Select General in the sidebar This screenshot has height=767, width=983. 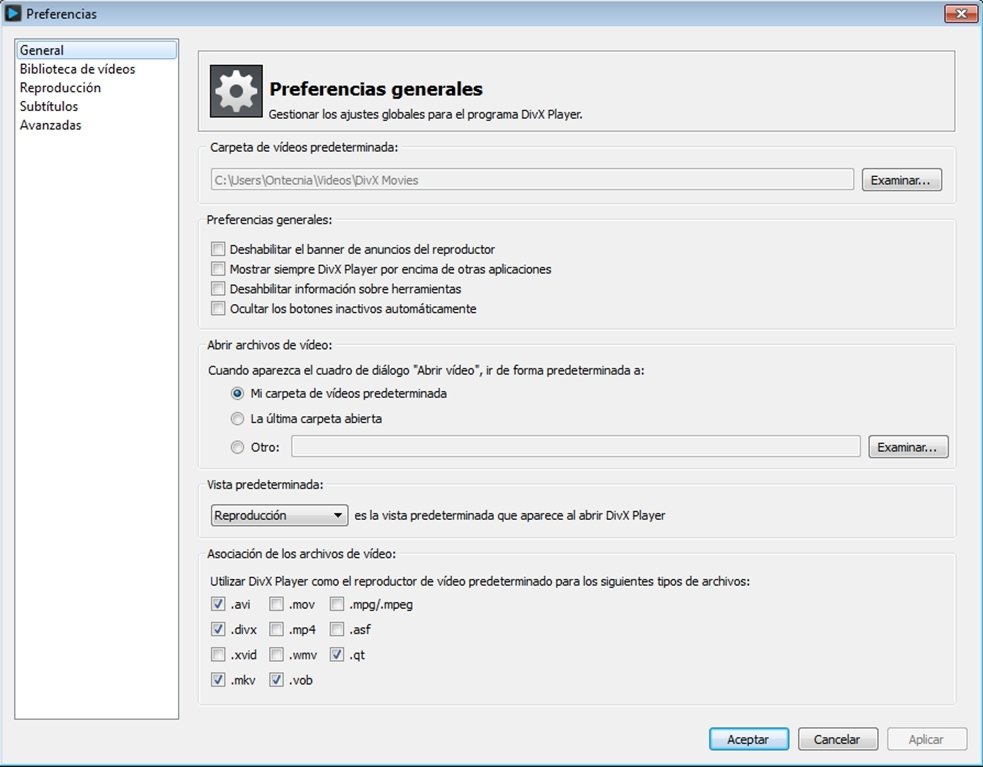[x=97, y=50]
